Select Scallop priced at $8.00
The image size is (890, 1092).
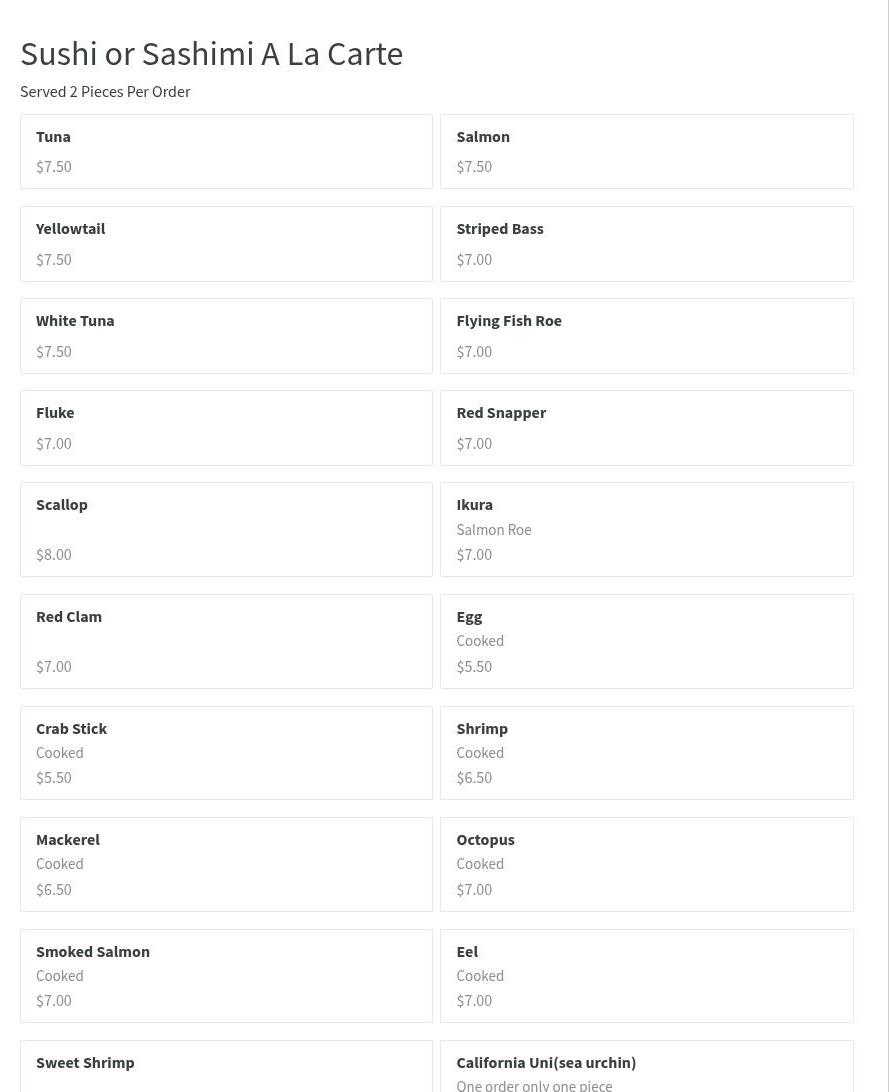(x=226, y=529)
